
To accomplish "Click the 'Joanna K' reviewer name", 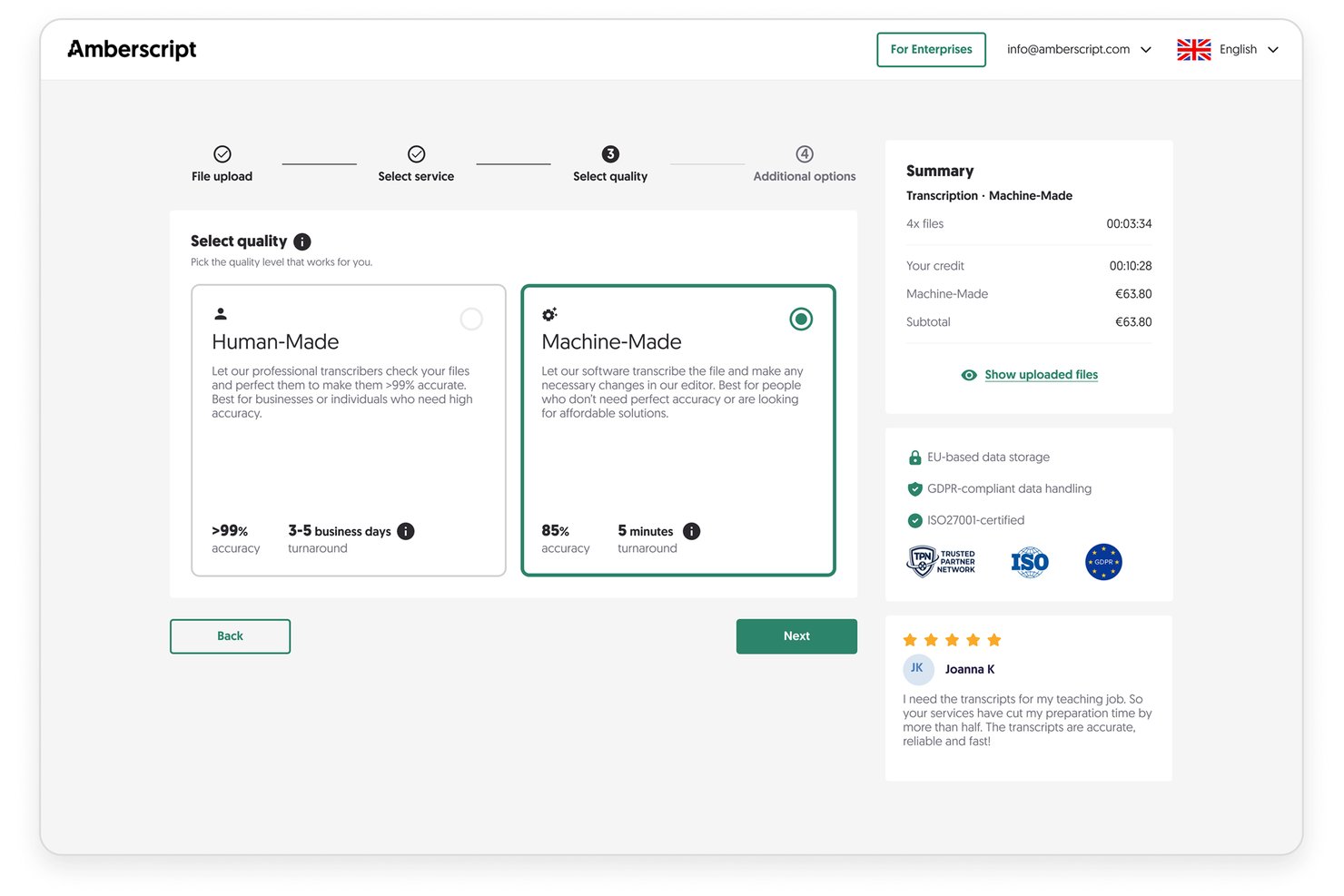I will [x=970, y=670].
